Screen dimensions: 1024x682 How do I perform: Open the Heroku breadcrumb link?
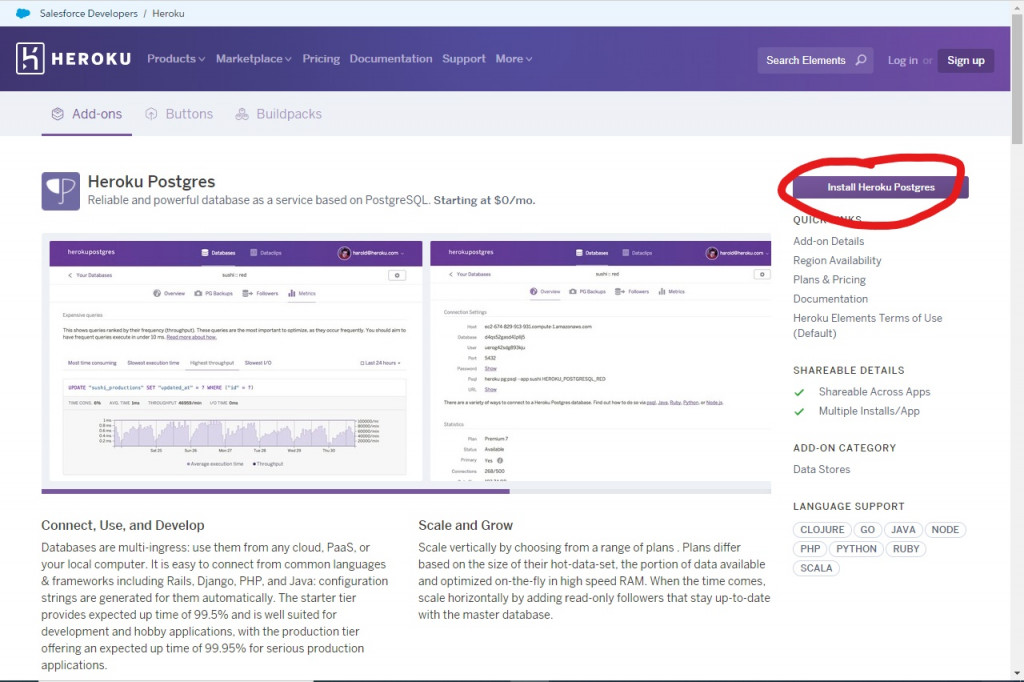[x=168, y=13]
